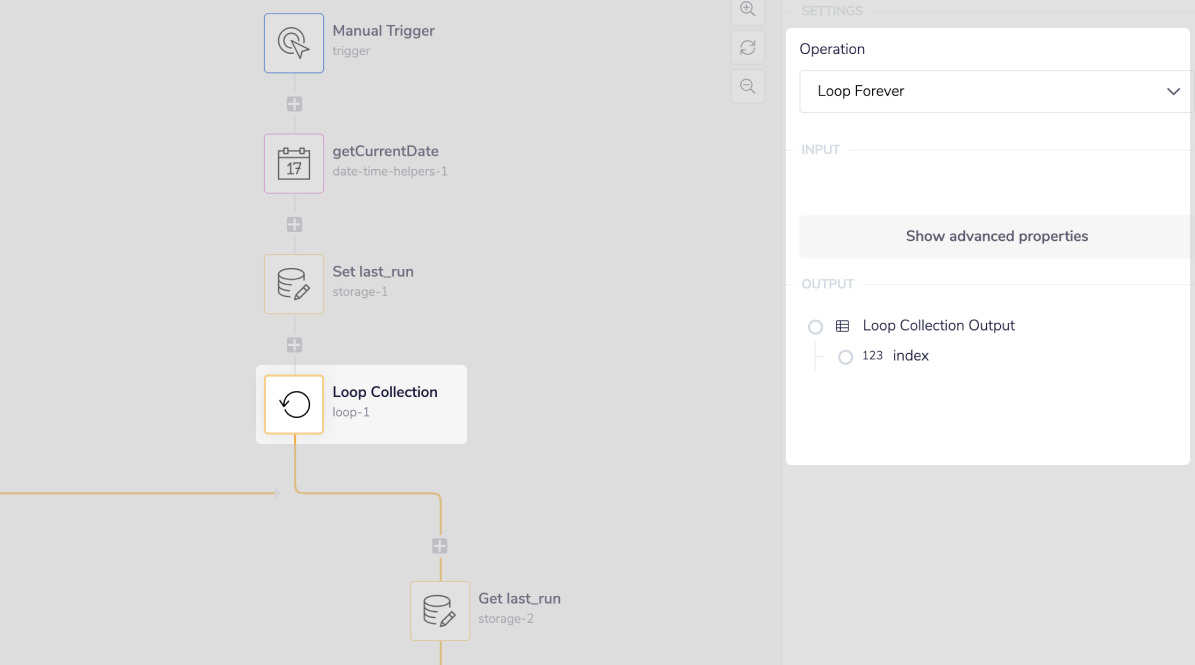The height and width of the screenshot is (665, 1195).
Task: Select the Loop Collection loop icon
Action: pyautogui.click(x=294, y=404)
